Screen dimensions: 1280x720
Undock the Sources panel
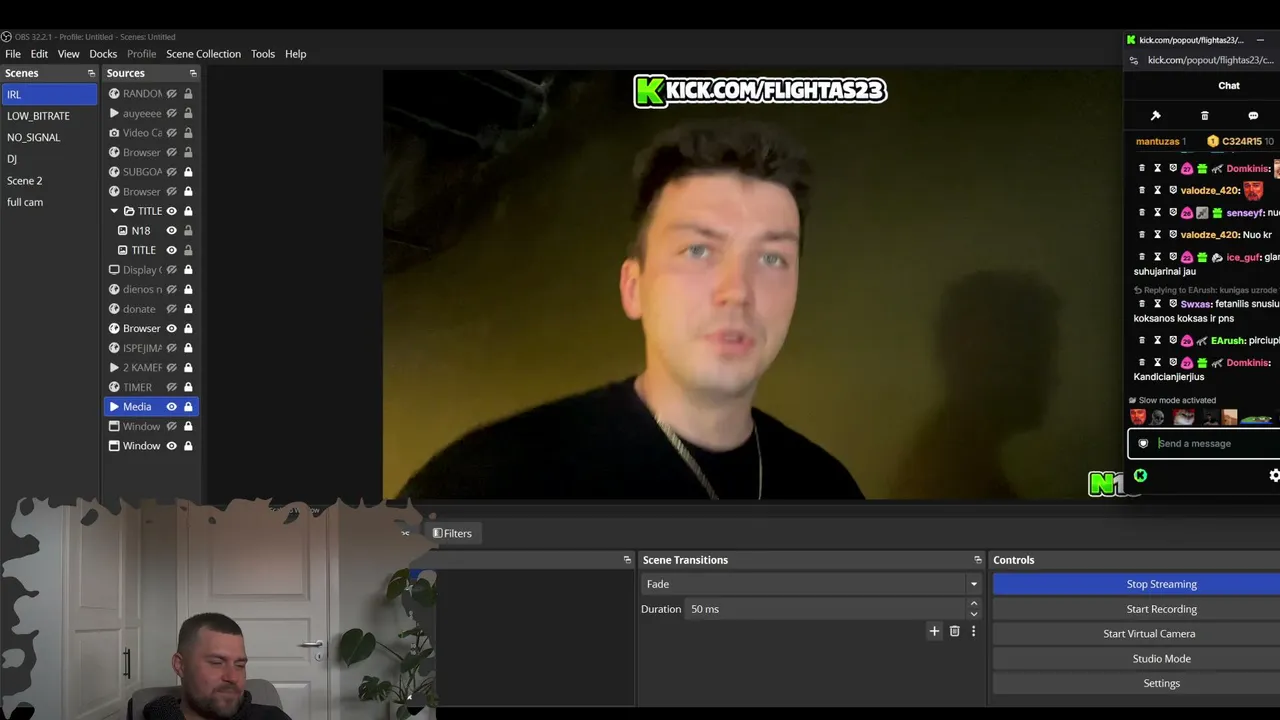click(x=193, y=73)
